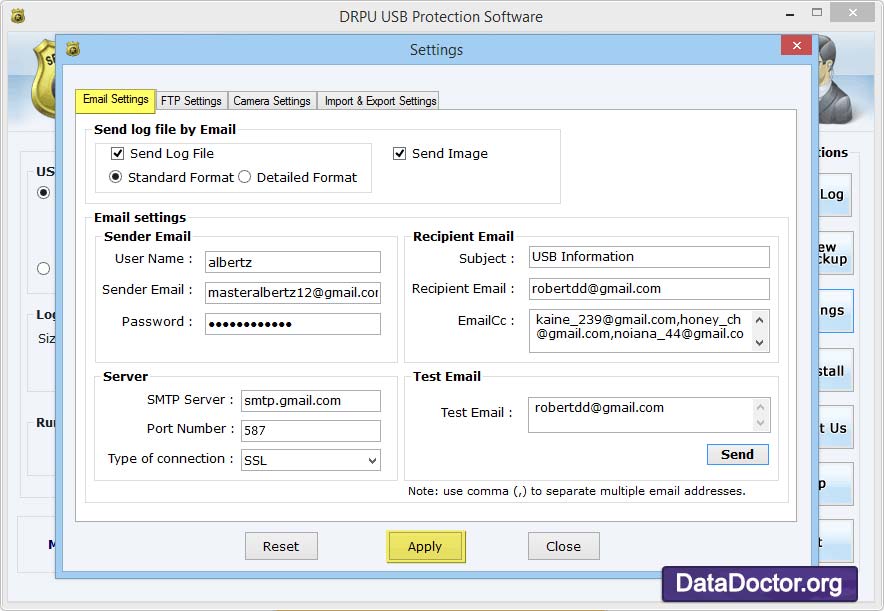884x611 pixels.
Task: Select the Standard Format radio button
Action: coord(117,177)
